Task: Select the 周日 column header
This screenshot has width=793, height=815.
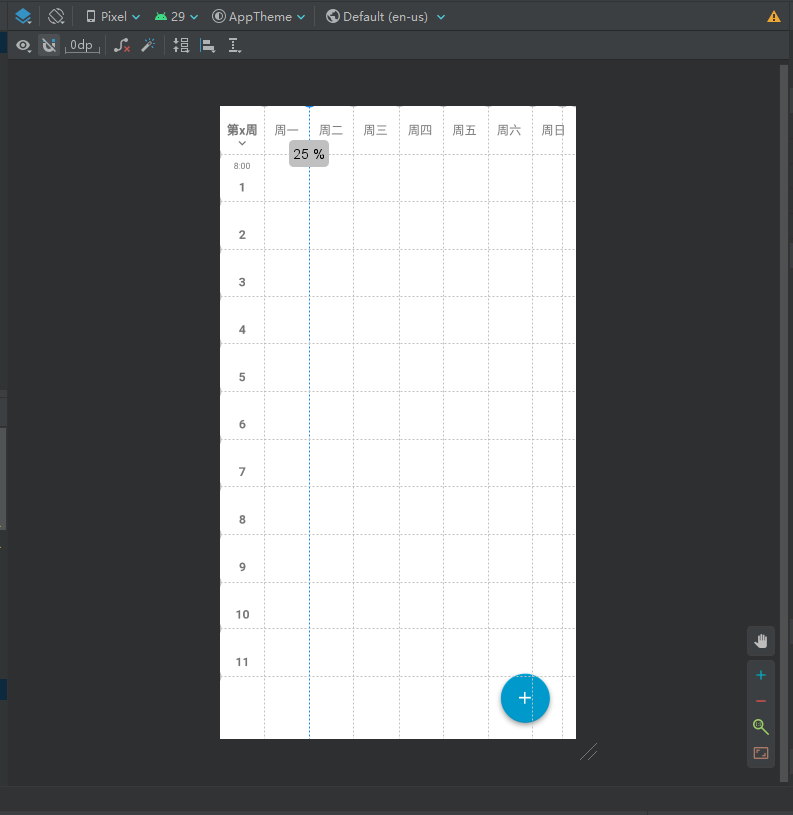Action: coord(553,130)
